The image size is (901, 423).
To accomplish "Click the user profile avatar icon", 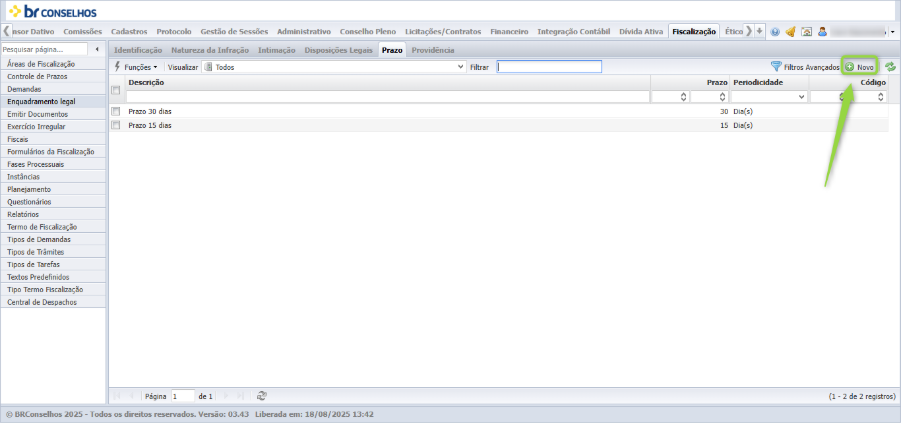I will click(x=822, y=32).
